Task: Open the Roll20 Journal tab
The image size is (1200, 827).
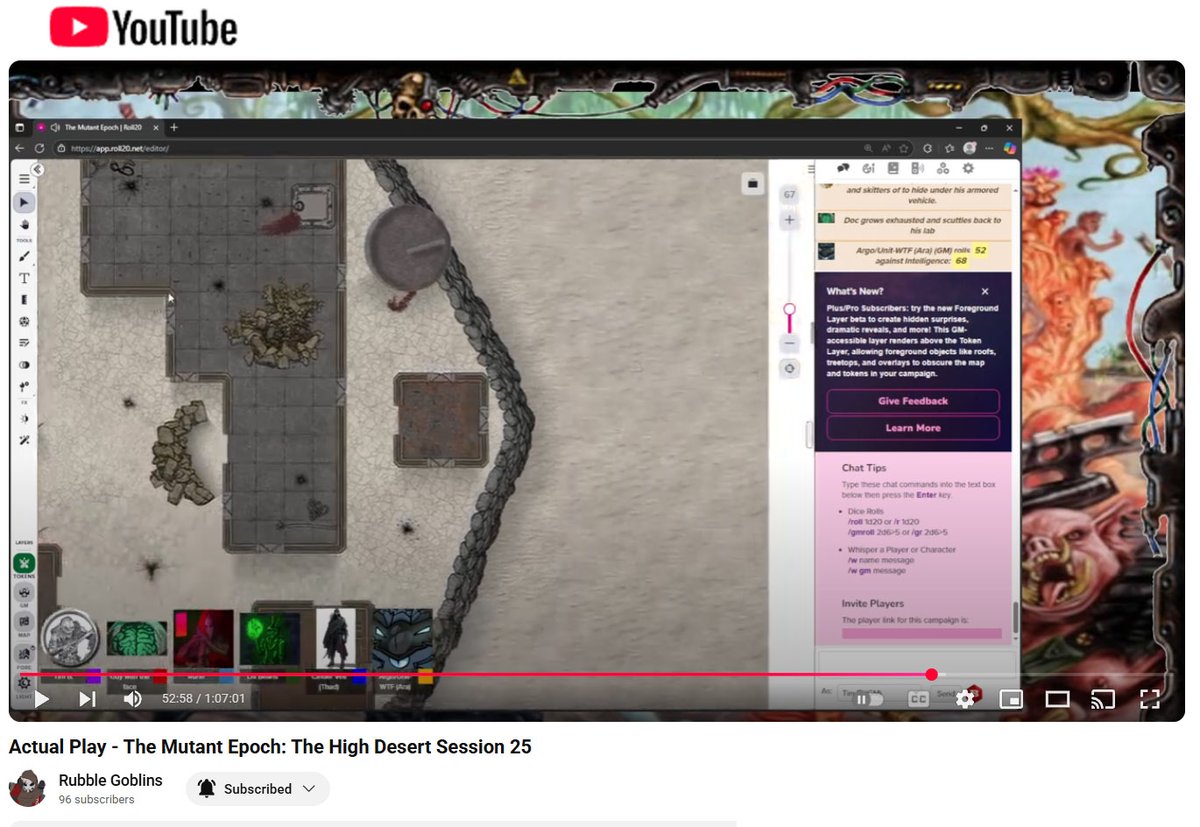Action: click(x=893, y=168)
